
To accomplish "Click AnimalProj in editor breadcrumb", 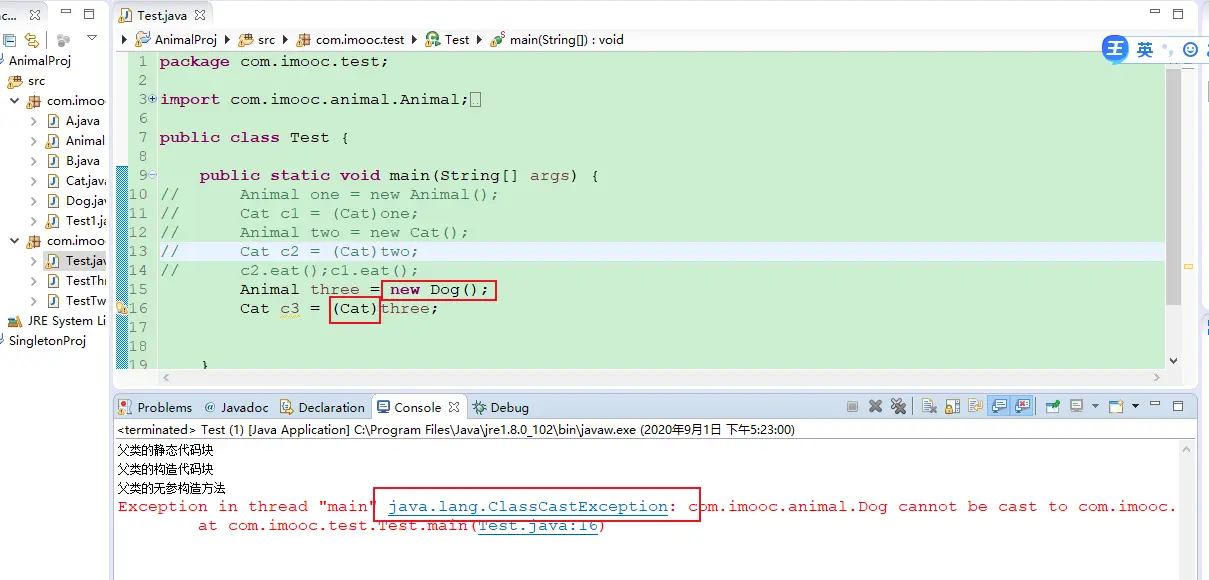I will [x=176, y=39].
